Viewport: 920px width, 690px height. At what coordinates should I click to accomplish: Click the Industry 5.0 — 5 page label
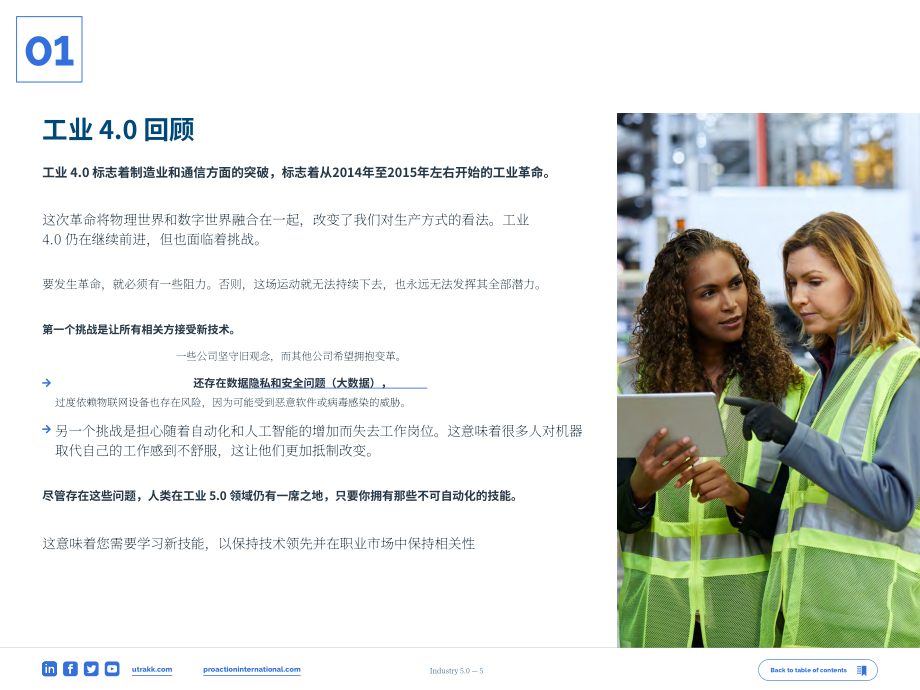pos(456,671)
